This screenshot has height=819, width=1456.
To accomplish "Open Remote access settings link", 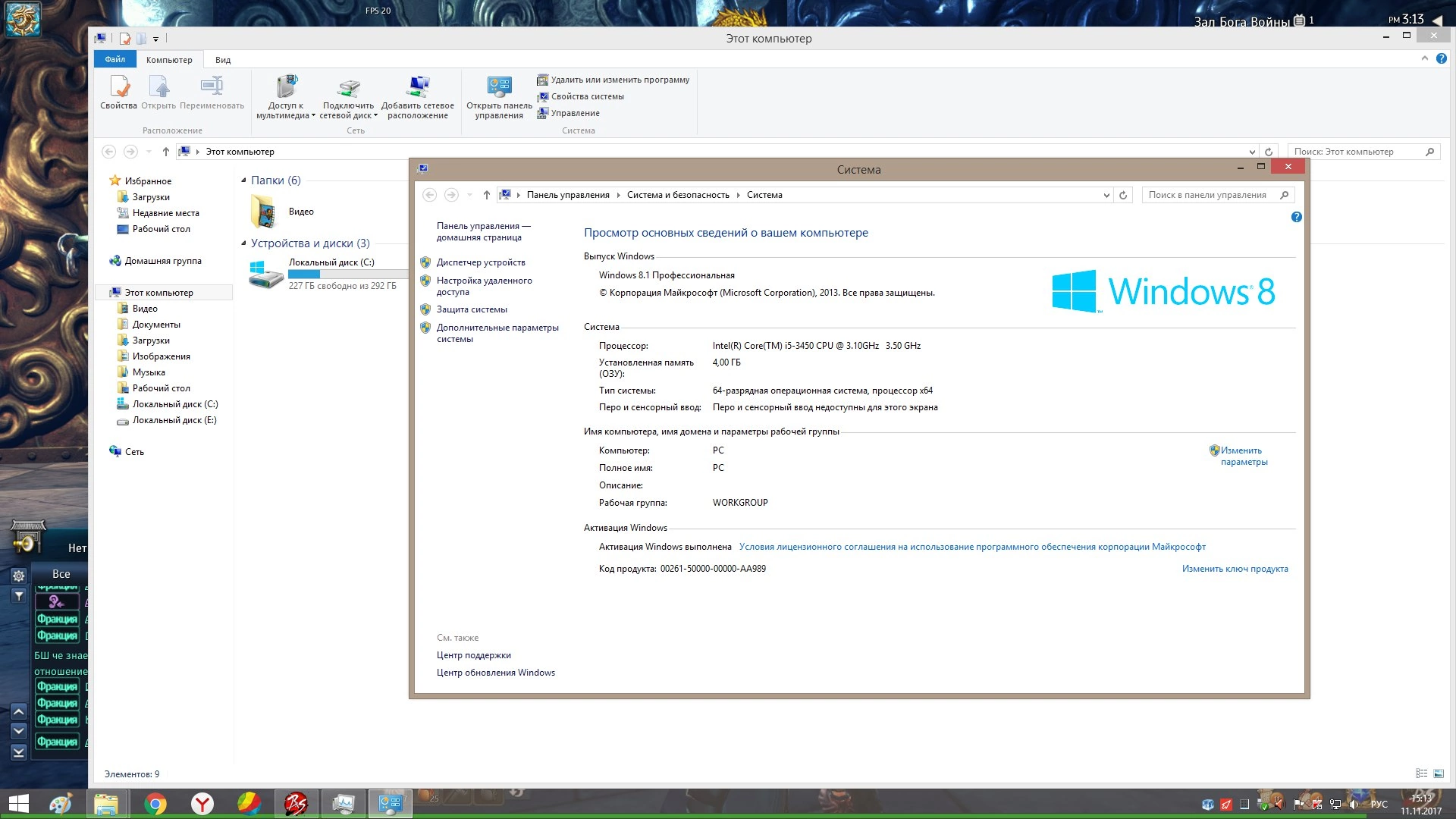I will 484,286.
